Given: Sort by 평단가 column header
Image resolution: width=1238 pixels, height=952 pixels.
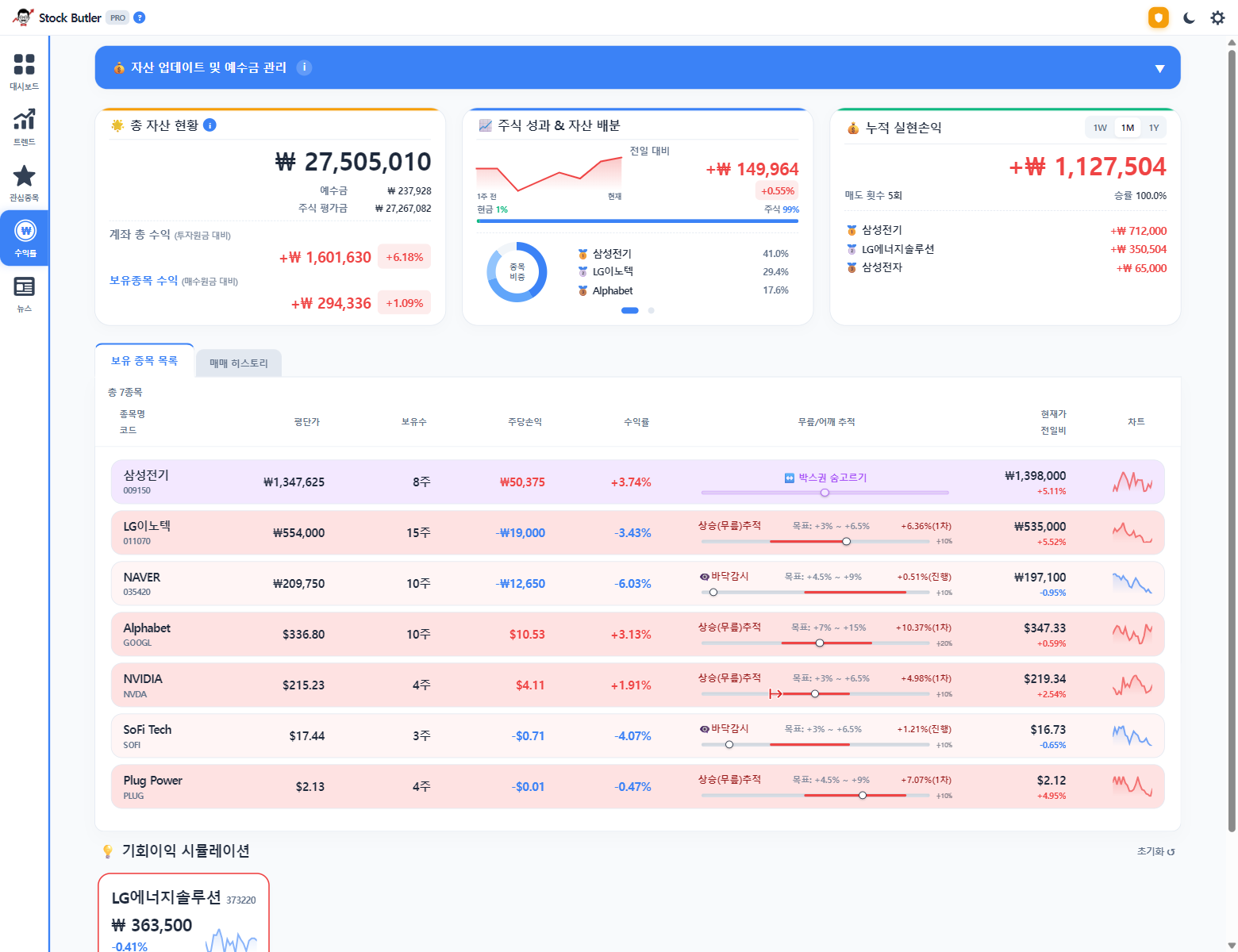Looking at the screenshot, I should [x=306, y=422].
